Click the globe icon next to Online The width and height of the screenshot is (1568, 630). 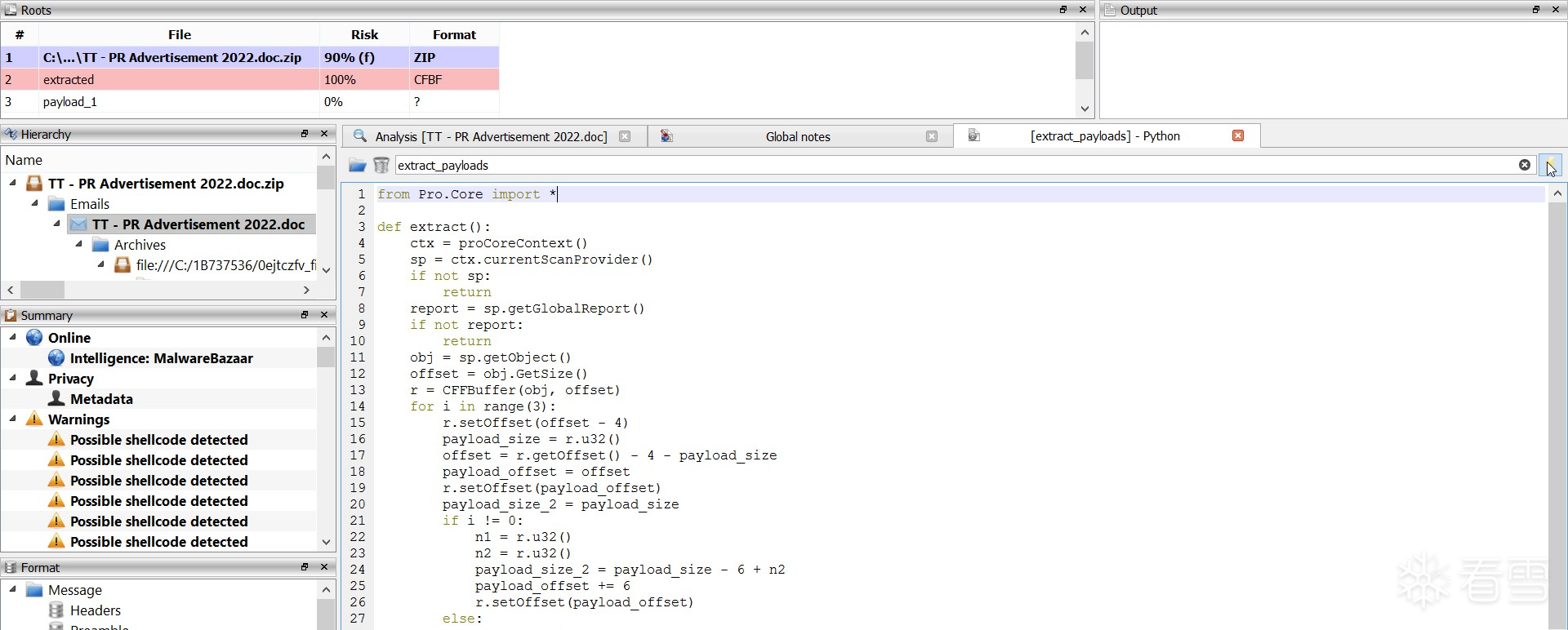tap(34, 338)
